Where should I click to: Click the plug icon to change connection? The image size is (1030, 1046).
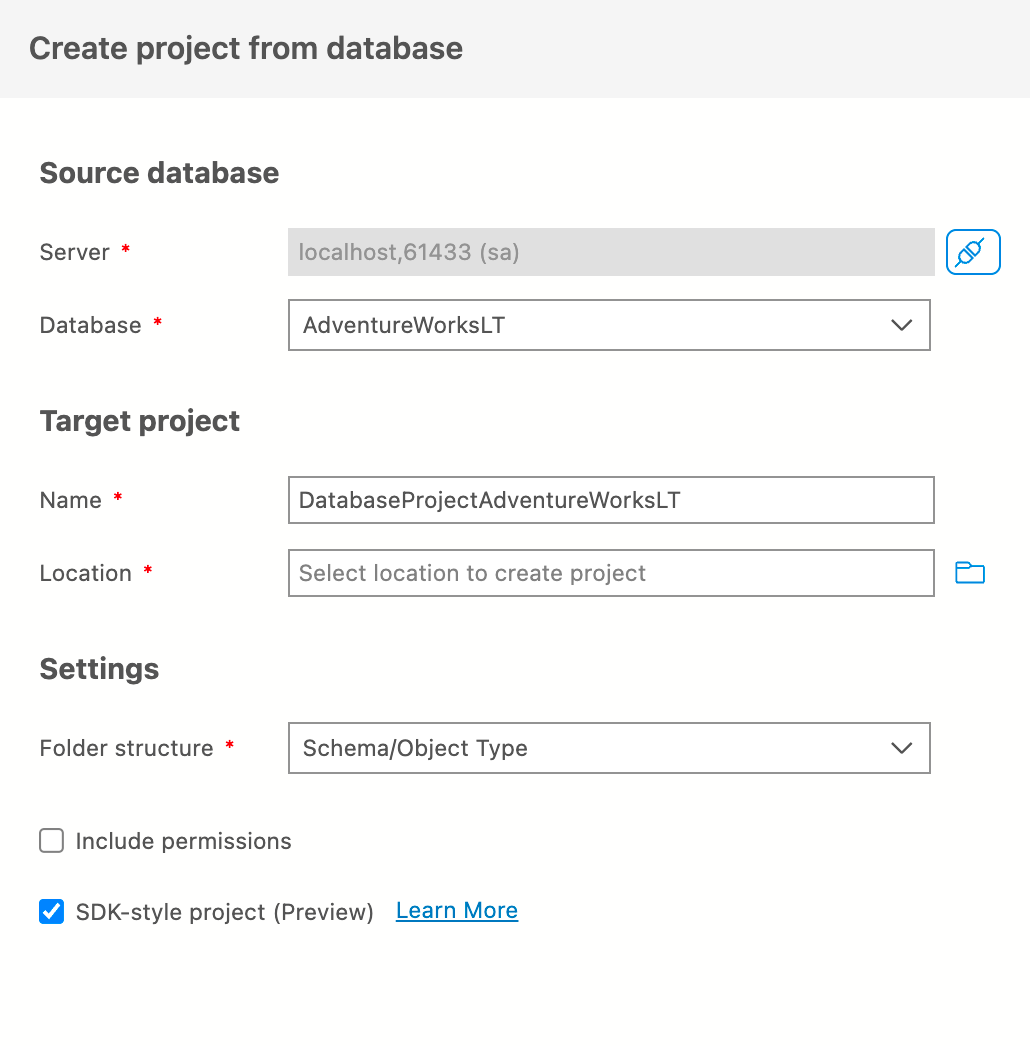click(973, 252)
